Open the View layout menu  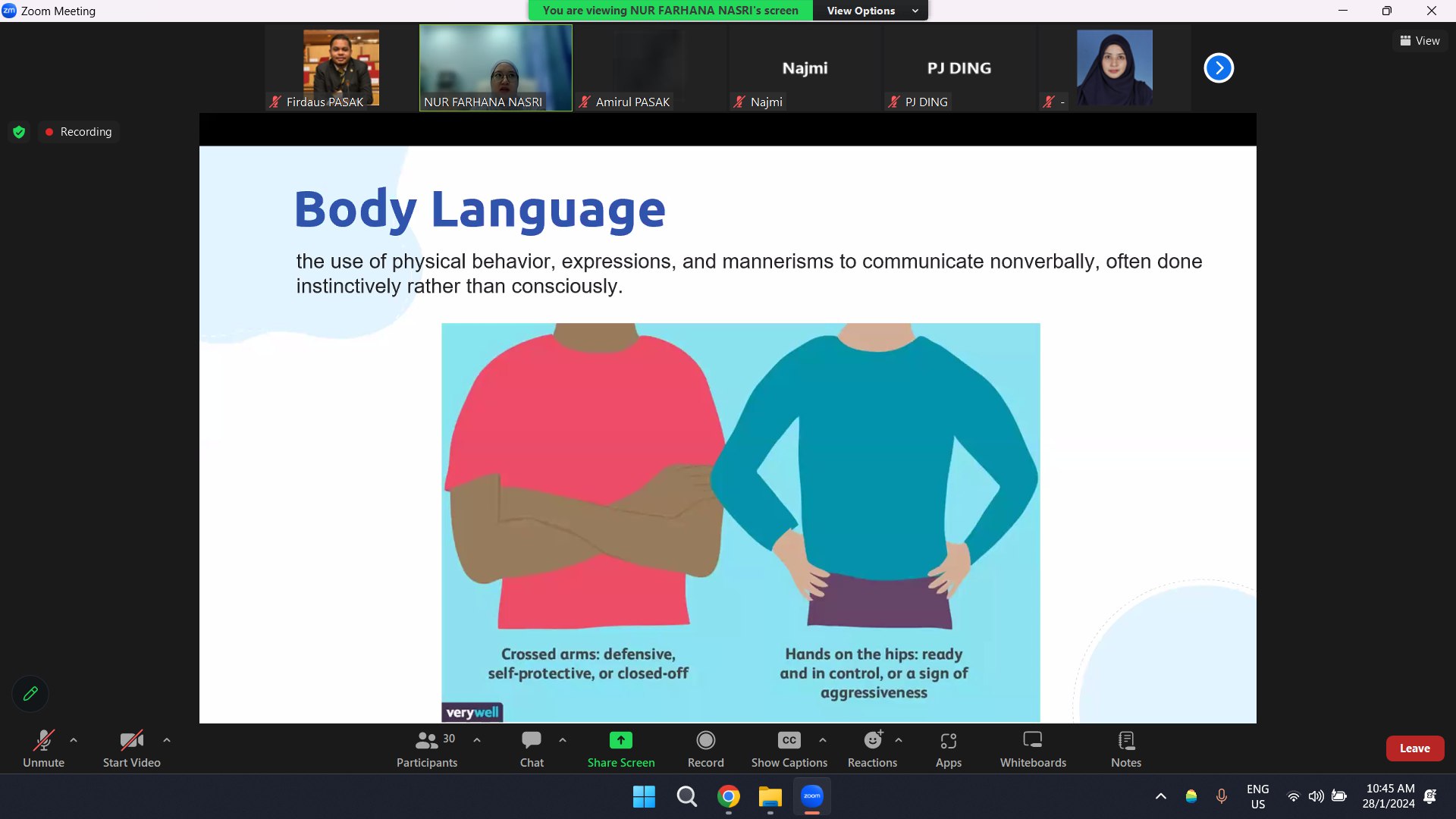click(1420, 41)
